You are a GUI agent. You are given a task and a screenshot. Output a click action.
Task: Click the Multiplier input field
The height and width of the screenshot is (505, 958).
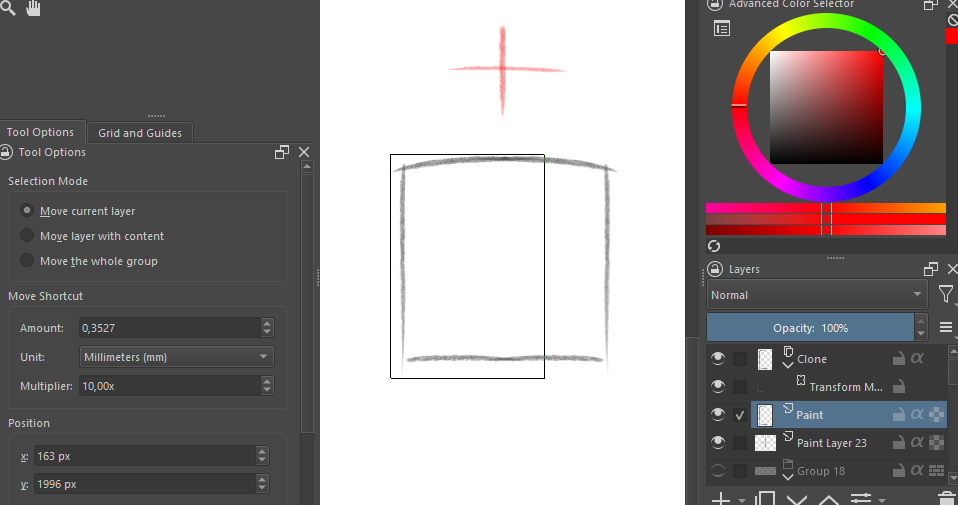click(170, 386)
